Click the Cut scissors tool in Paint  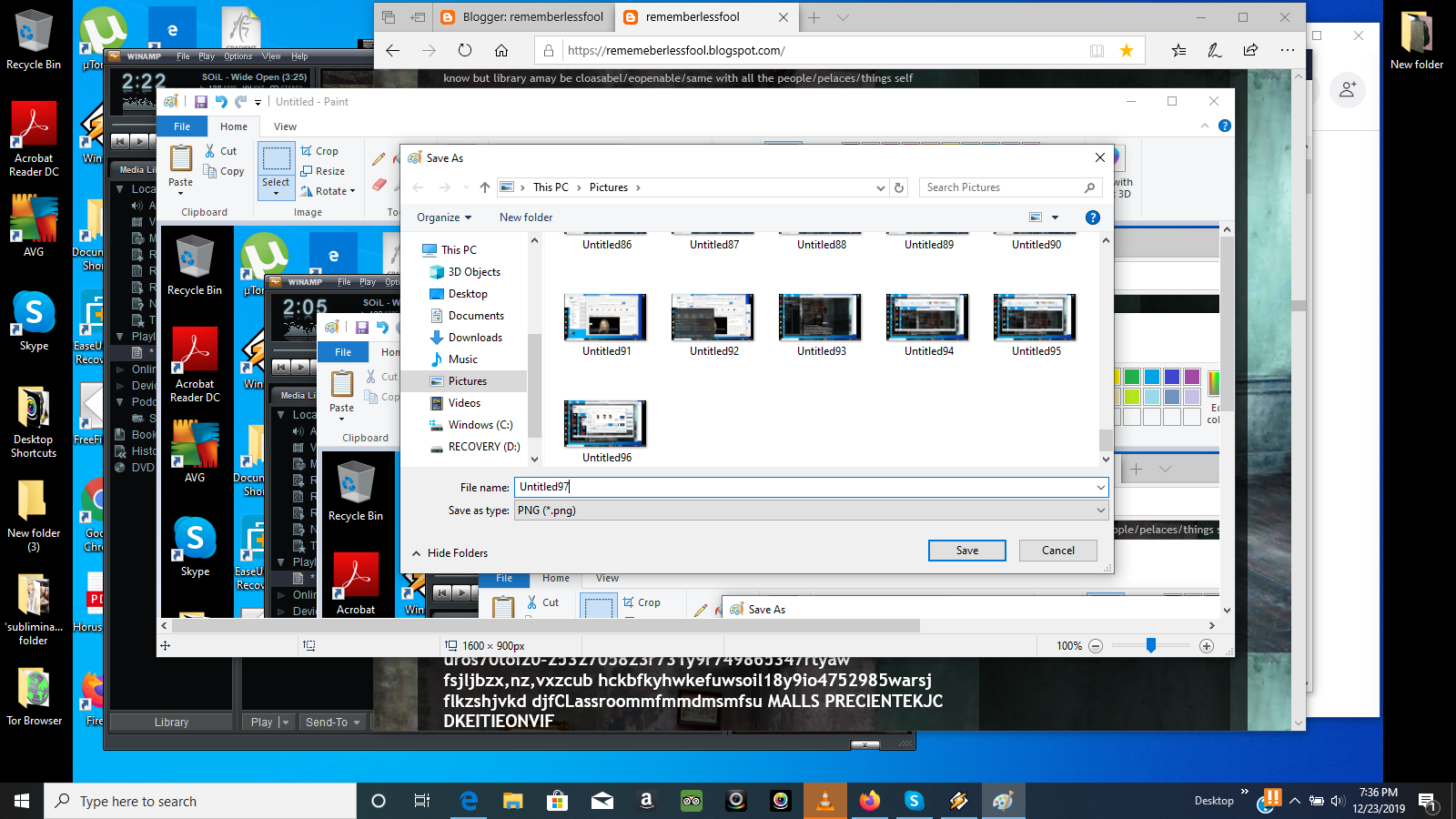(221, 151)
